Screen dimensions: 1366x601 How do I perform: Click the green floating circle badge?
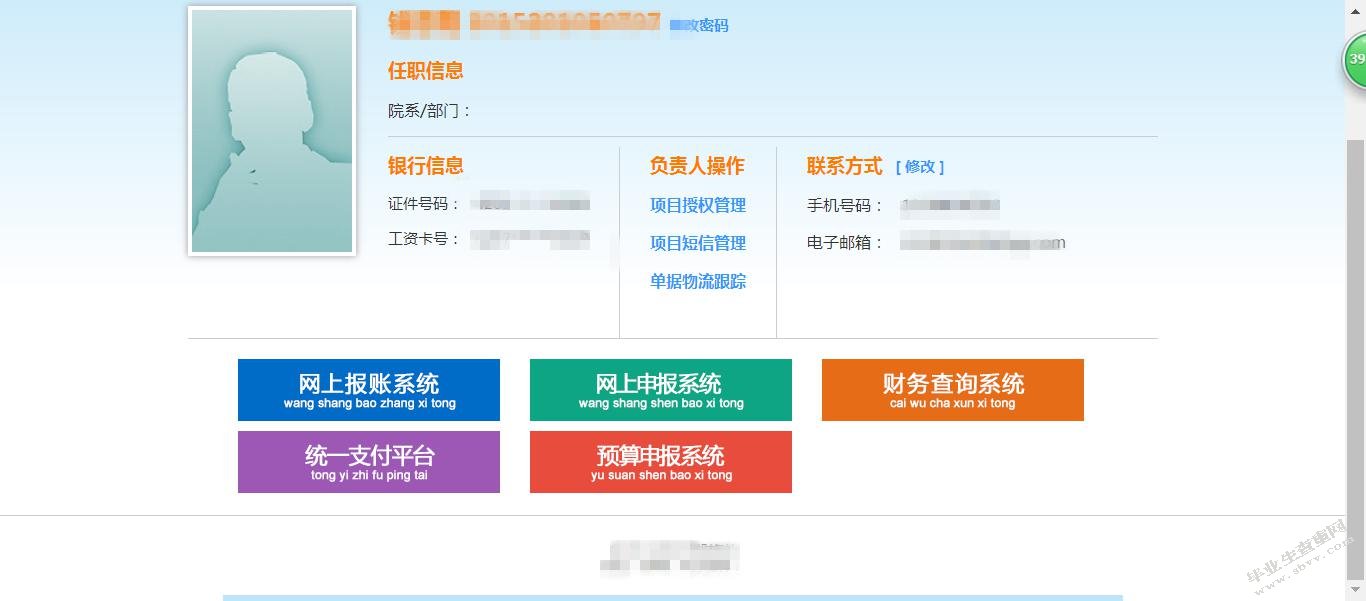click(1356, 60)
